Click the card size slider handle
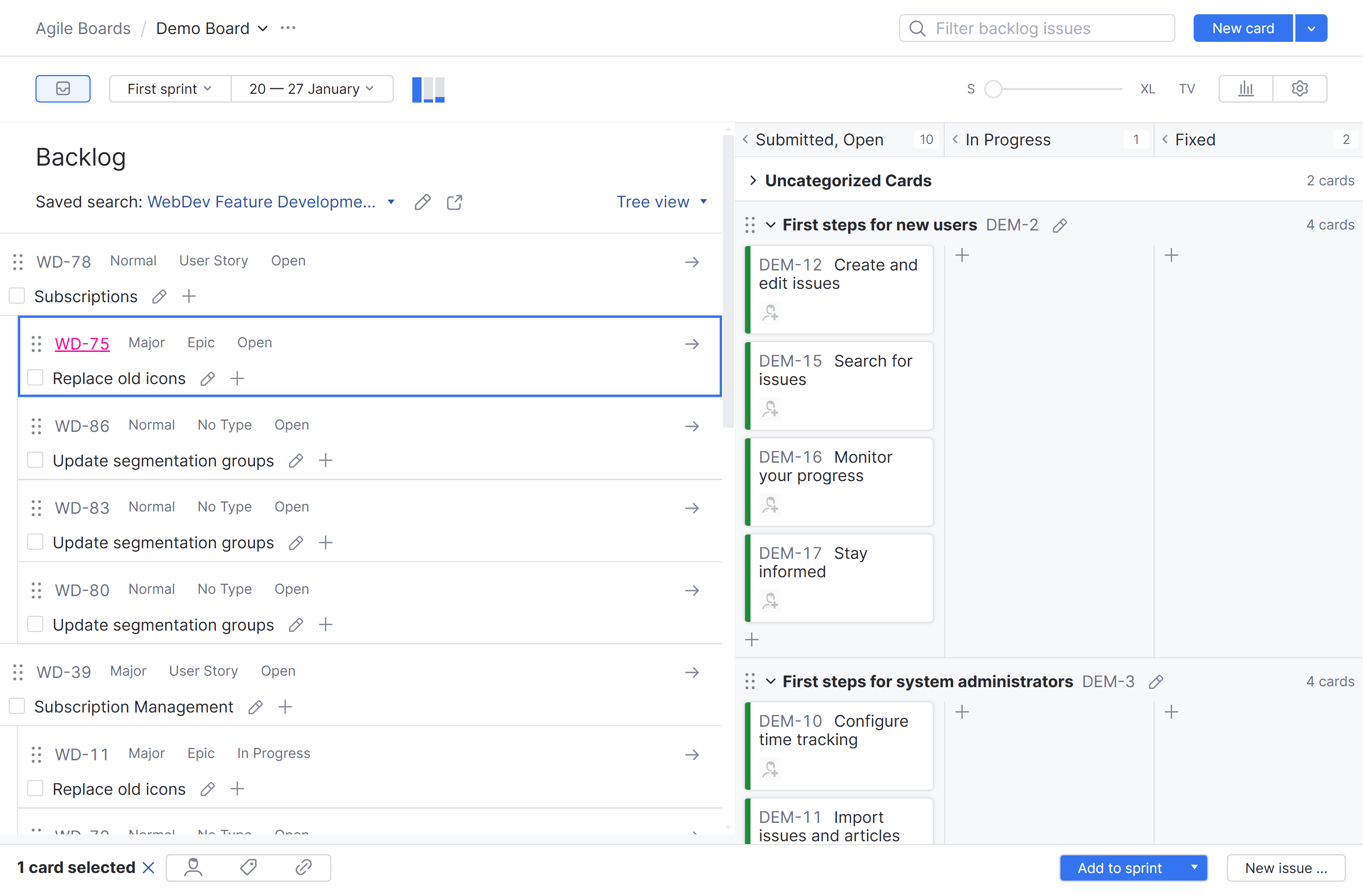Image resolution: width=1363 pixels, height=896 pixels. [993, 89]
